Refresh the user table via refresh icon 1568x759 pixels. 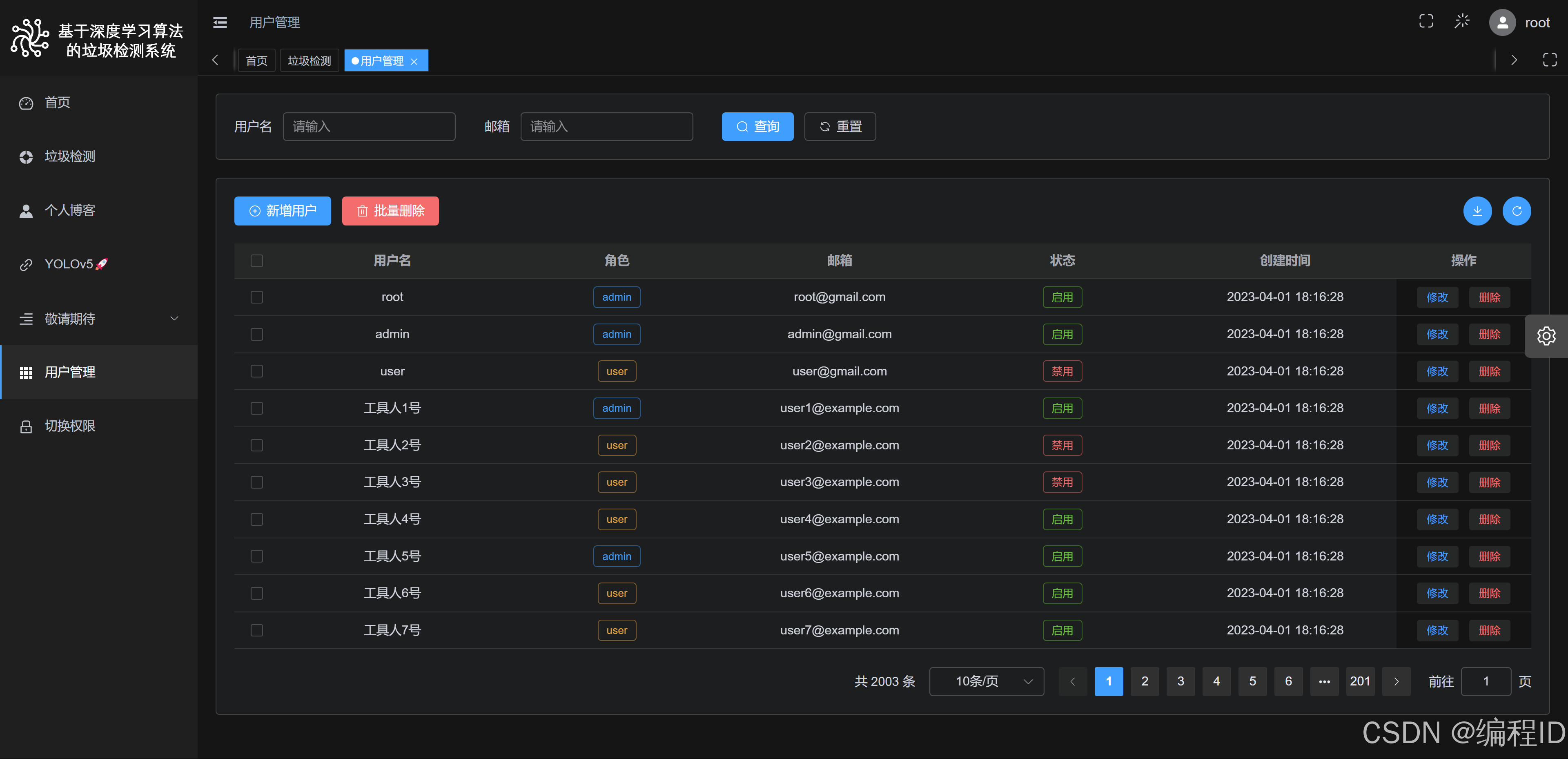[1517, 211]
